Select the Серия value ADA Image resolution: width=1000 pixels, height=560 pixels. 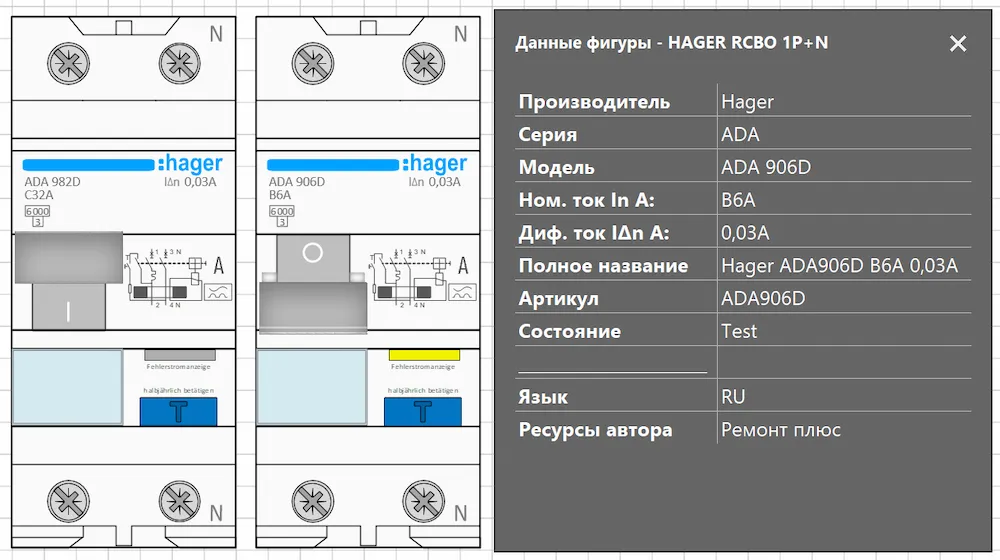click(740, 135)
